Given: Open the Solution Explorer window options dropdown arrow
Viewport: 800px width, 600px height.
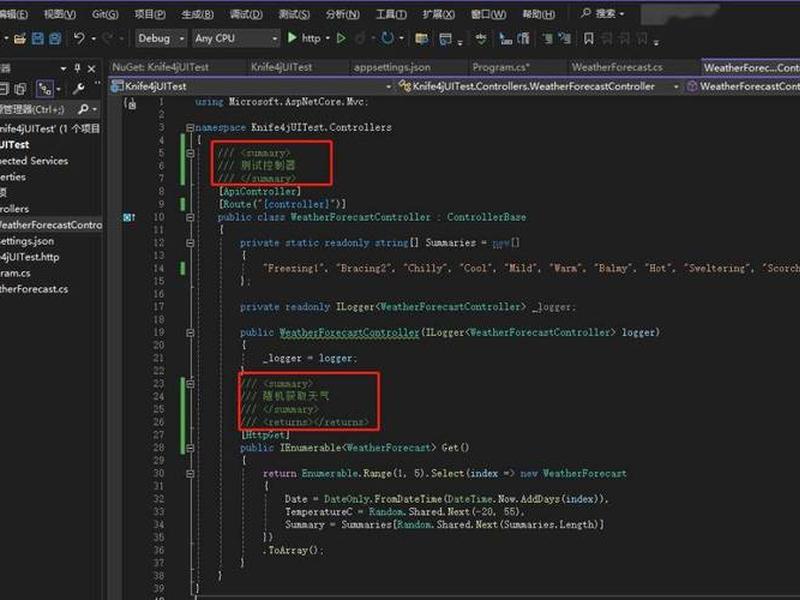Looking at the screenshot, I should point(63,69).
